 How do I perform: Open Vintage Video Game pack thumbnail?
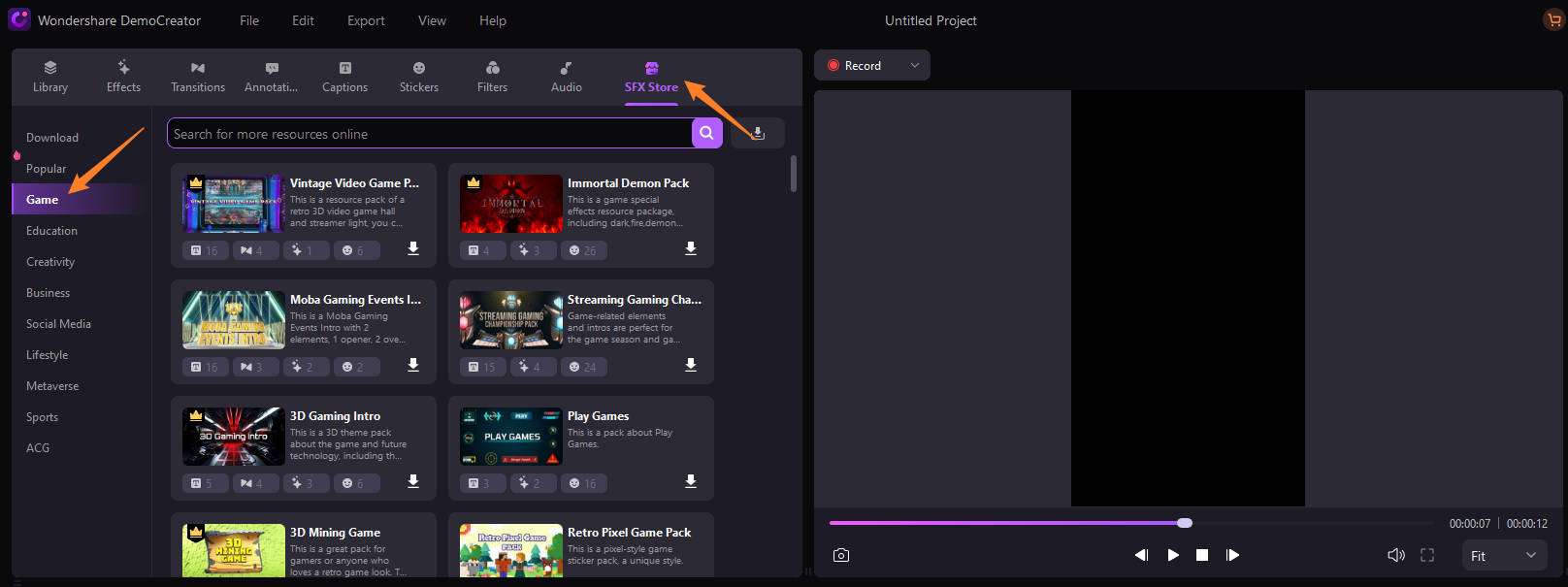pyautogui.click(x=233, y=204)
